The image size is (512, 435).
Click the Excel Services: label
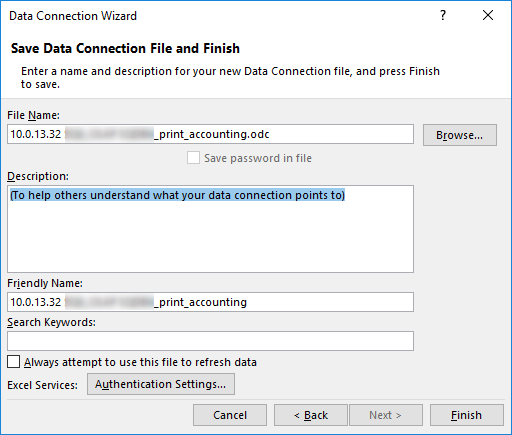click(x=42, y=385)
